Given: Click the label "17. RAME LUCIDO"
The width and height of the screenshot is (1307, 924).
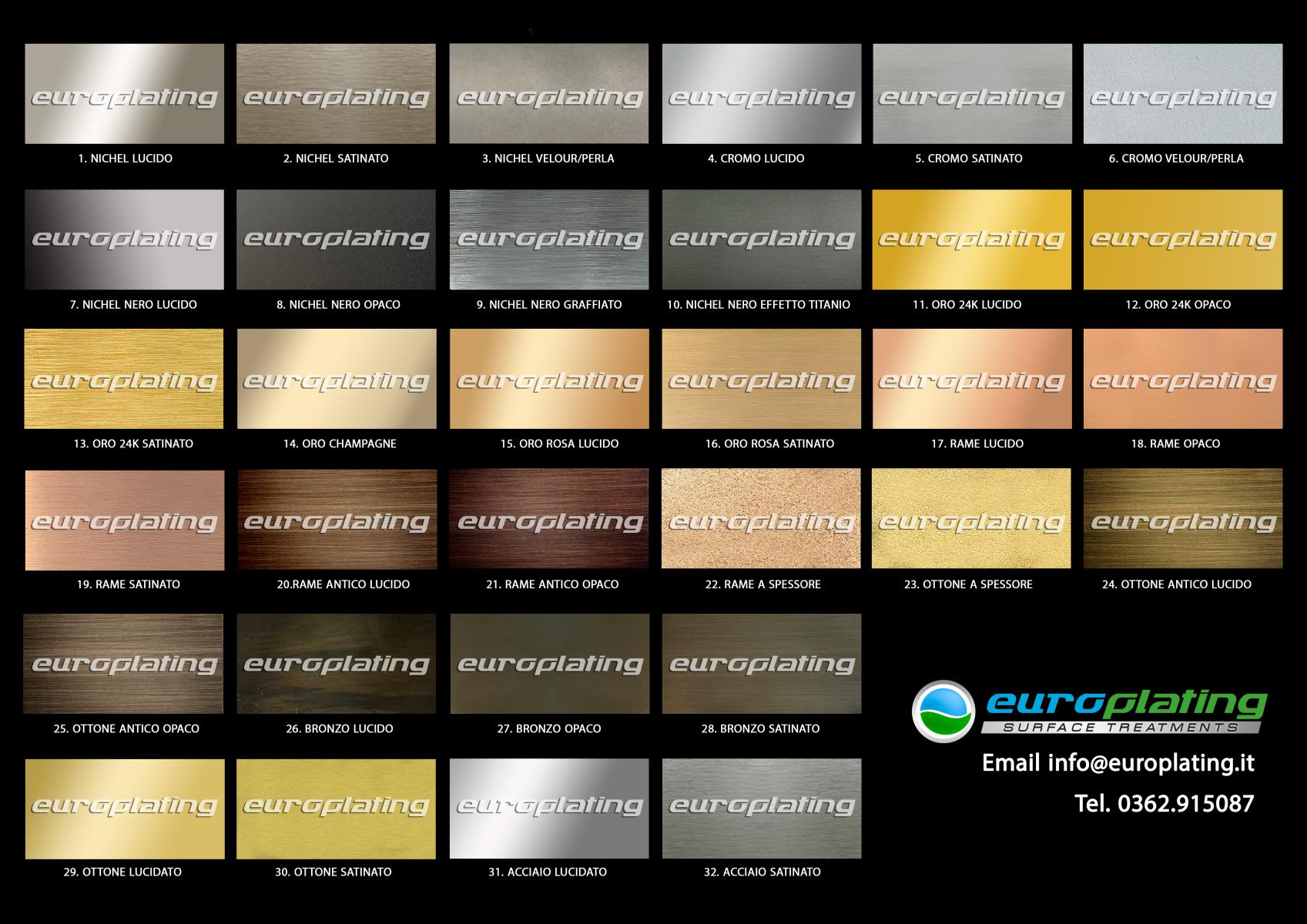Looking at the screenshot, I should [x=977, y=444].
